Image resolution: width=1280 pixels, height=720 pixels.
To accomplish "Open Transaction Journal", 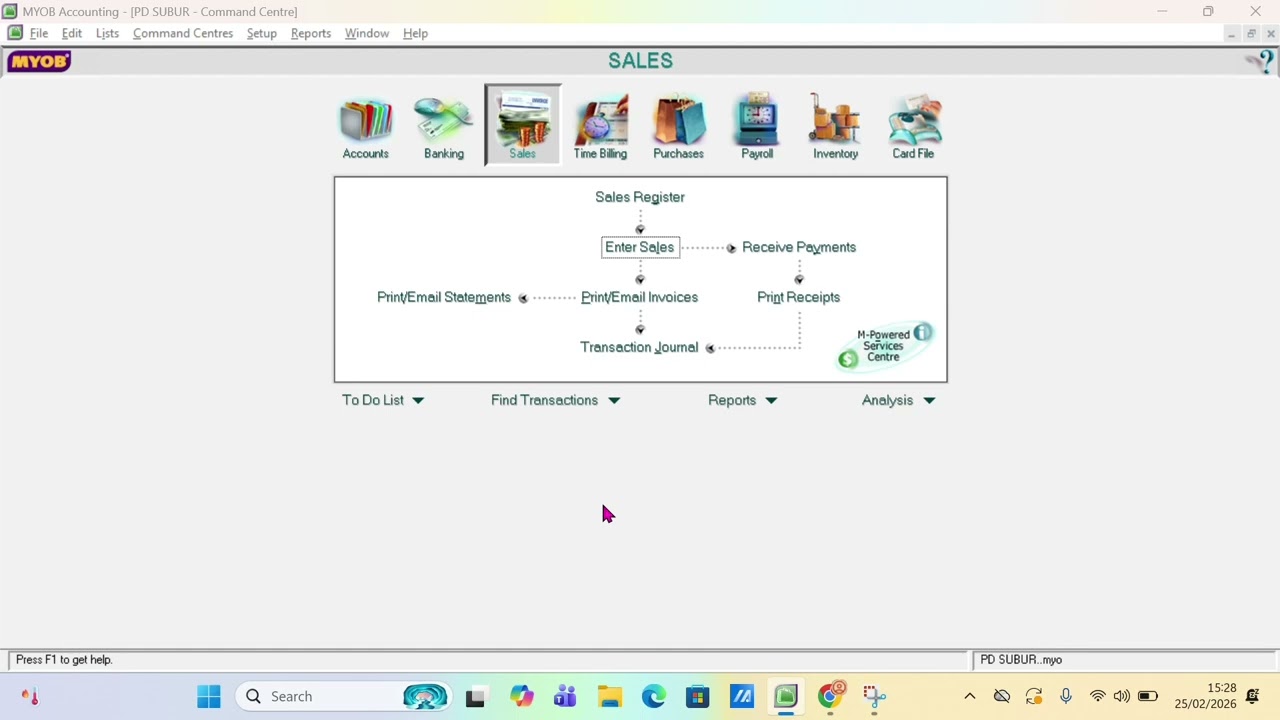I will coord(639,347).
